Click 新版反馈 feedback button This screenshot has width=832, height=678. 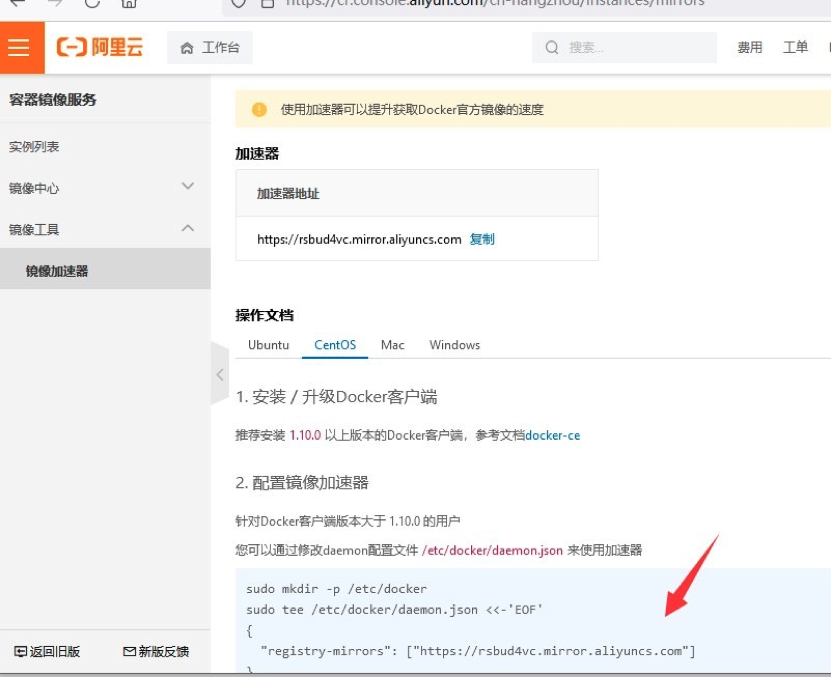pos(156,651)
